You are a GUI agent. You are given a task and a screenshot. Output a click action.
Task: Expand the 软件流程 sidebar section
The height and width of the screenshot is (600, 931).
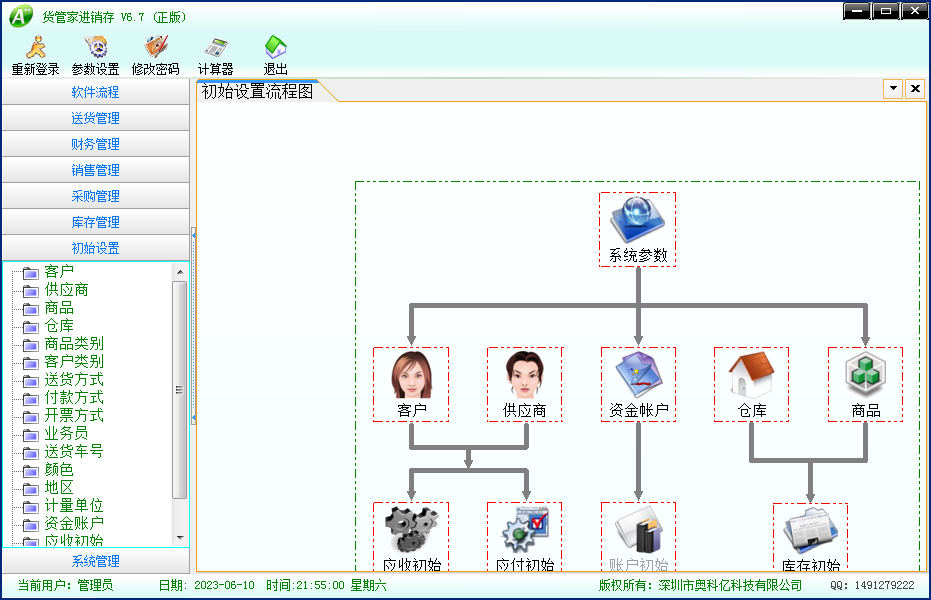coord(96,92)
